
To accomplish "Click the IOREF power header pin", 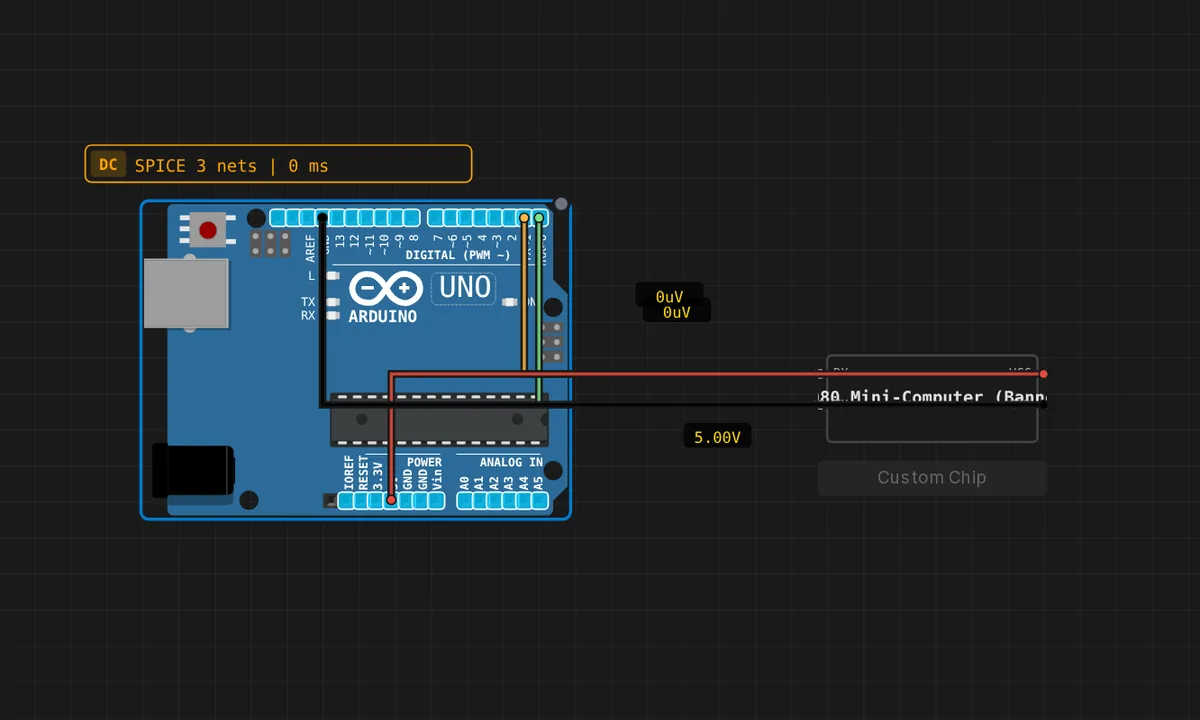I will tap(346, 500).
